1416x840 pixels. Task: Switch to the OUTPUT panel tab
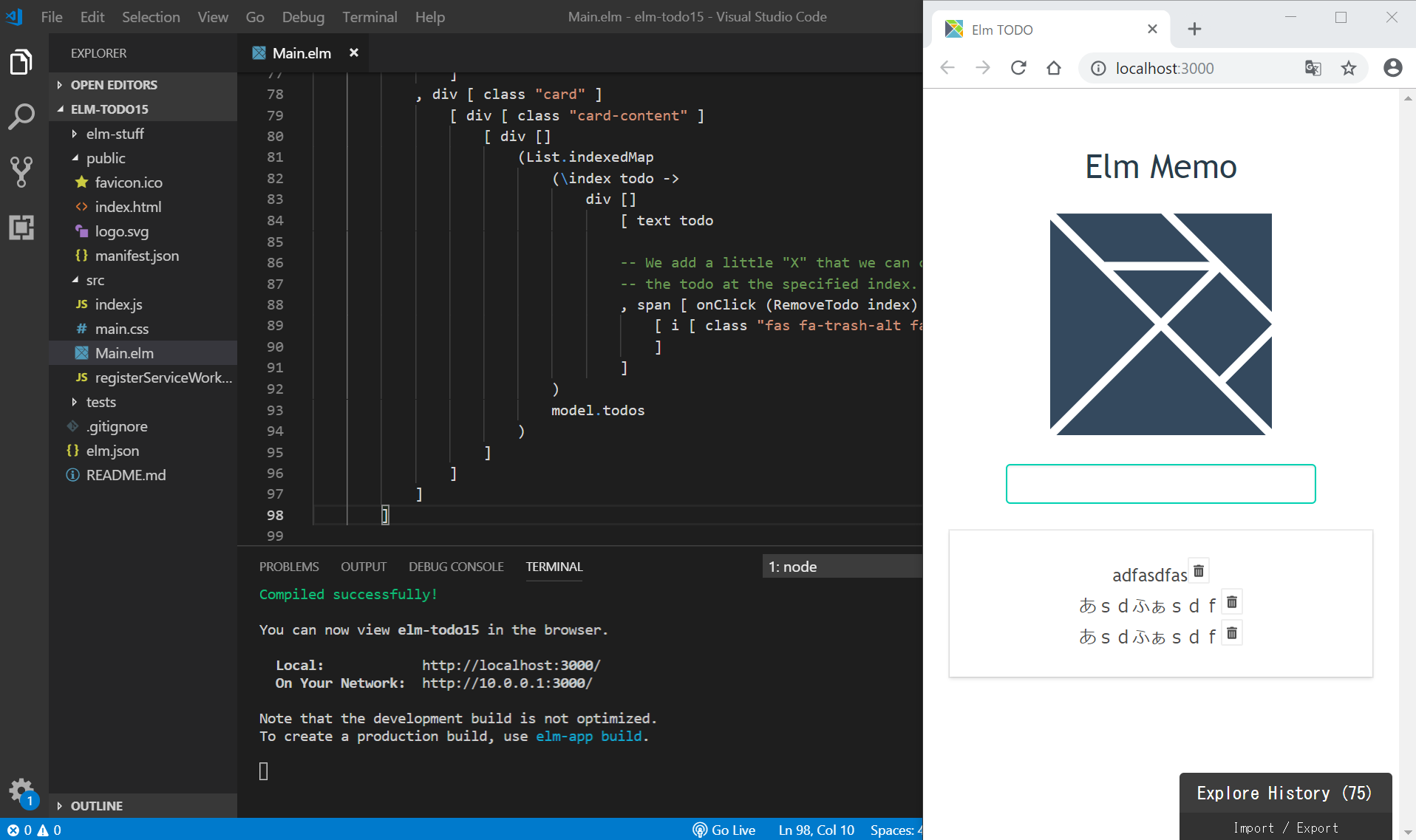(364, 567)
